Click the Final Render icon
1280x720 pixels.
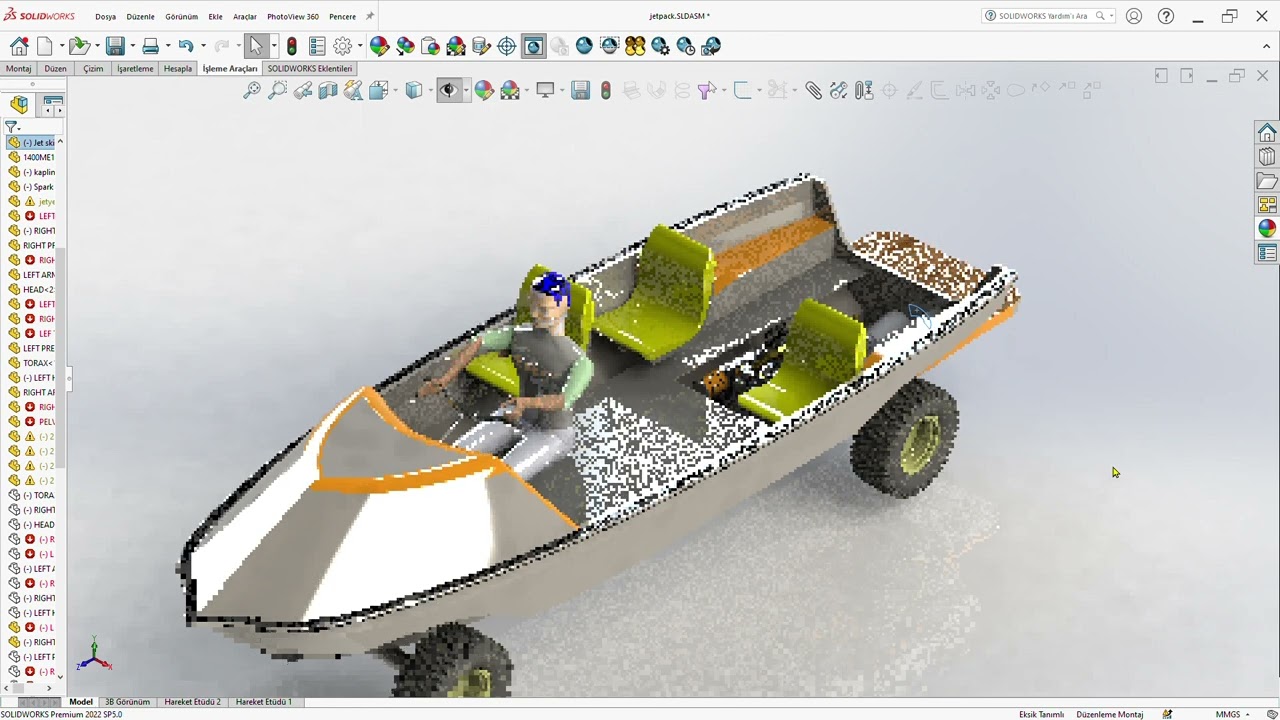click(584, 46)
